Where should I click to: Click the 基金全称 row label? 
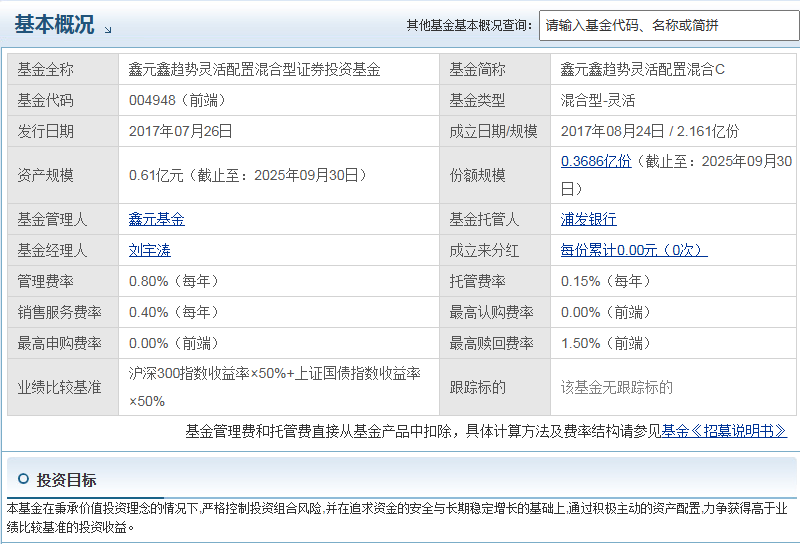click(45, 69)
